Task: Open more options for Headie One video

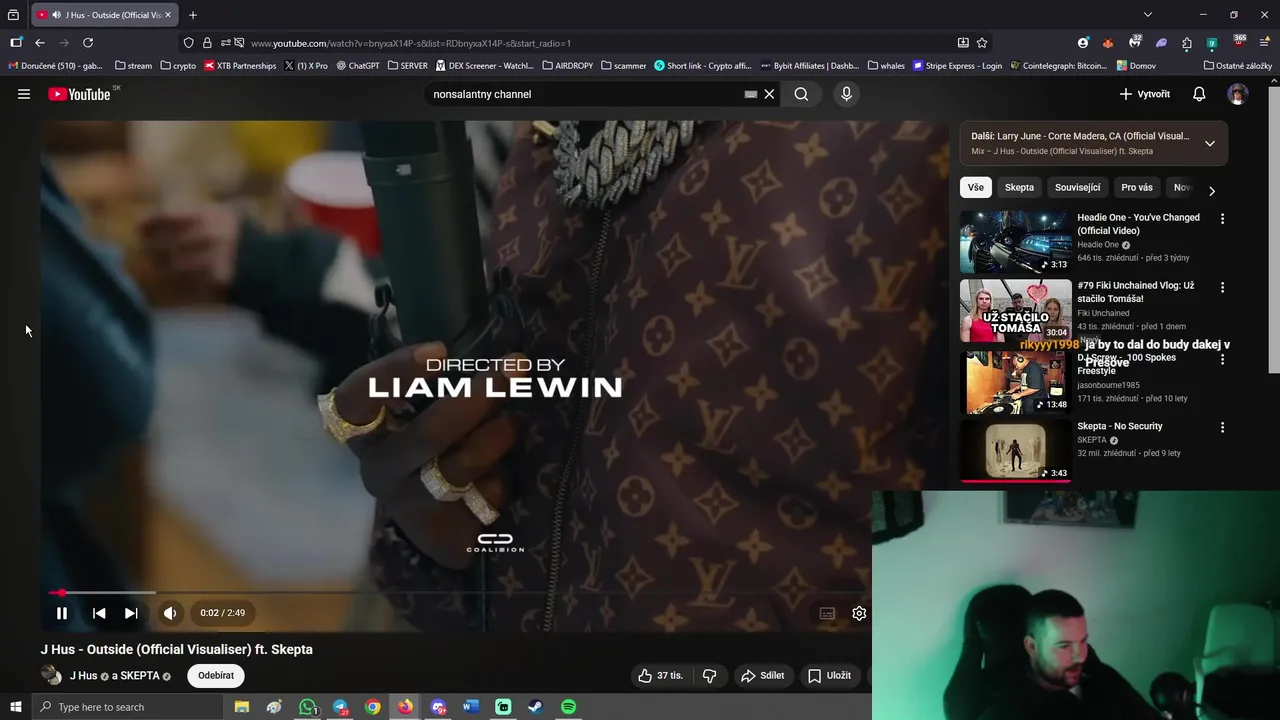Action: [x=1222, y=218]
